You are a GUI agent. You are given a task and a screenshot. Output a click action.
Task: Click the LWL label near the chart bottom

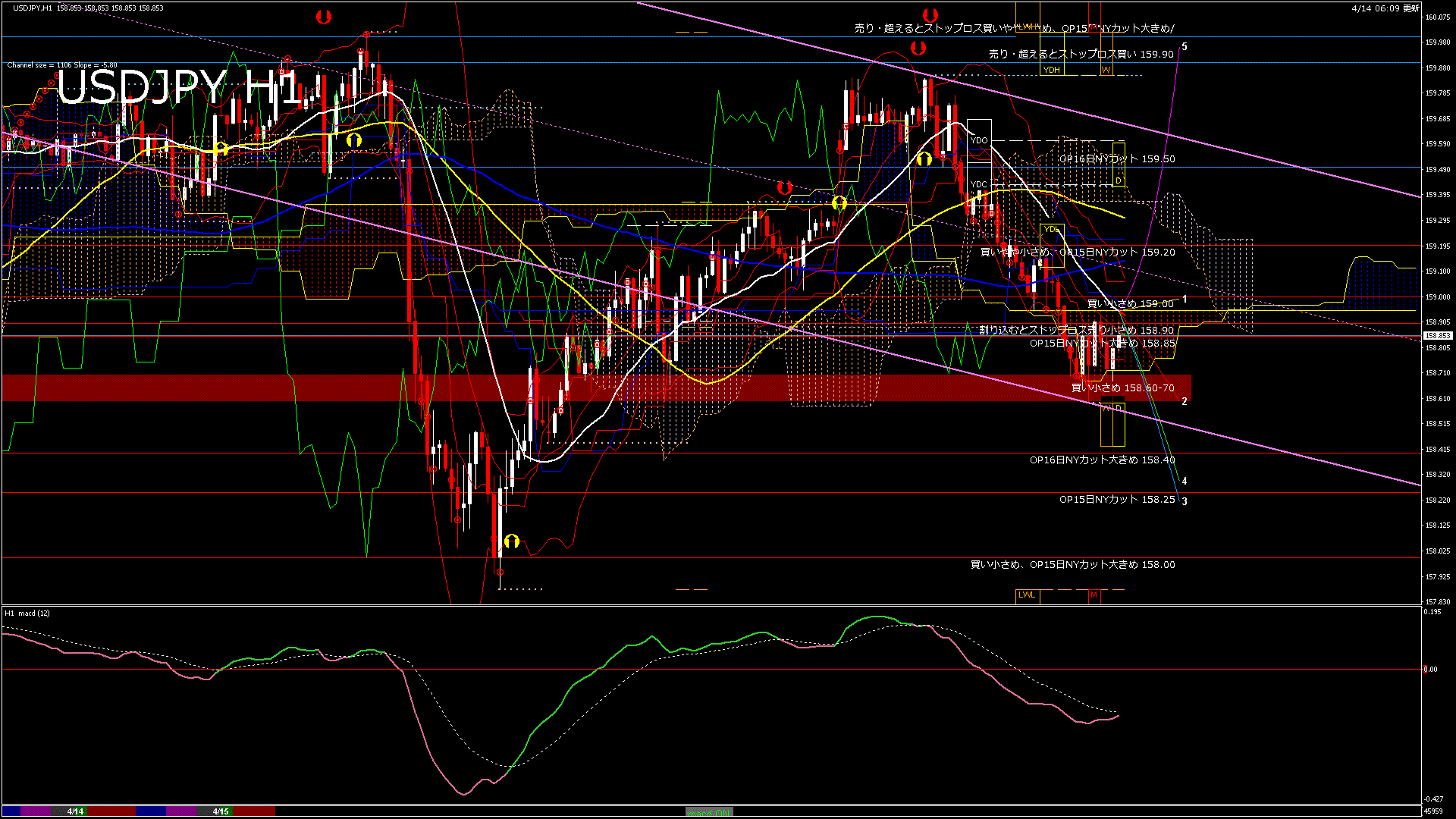pos(1027,595)
